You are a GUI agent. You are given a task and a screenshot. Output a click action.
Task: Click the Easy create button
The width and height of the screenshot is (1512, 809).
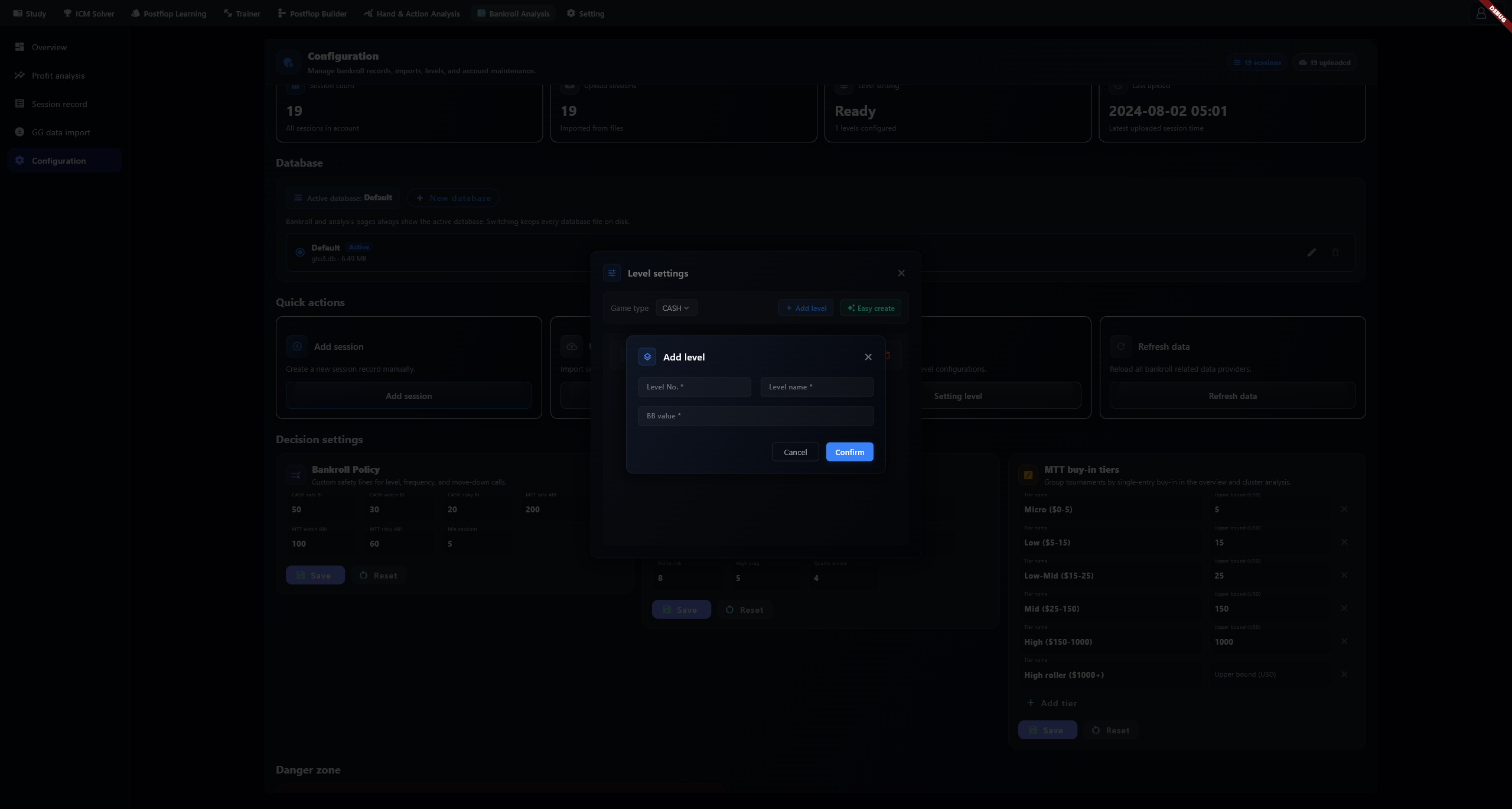[871, 308]
